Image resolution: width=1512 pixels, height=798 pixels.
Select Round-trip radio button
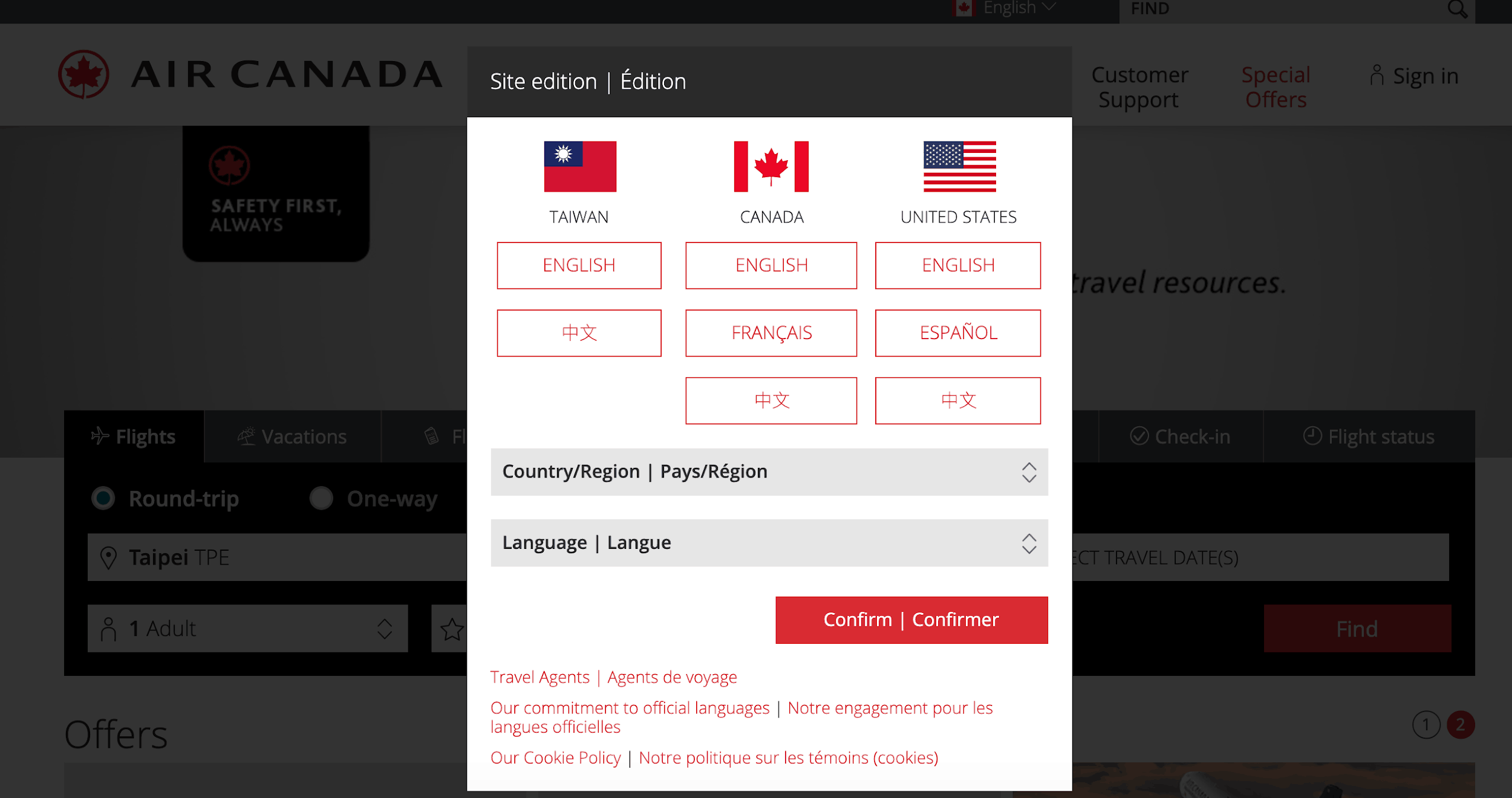point(104,498)
